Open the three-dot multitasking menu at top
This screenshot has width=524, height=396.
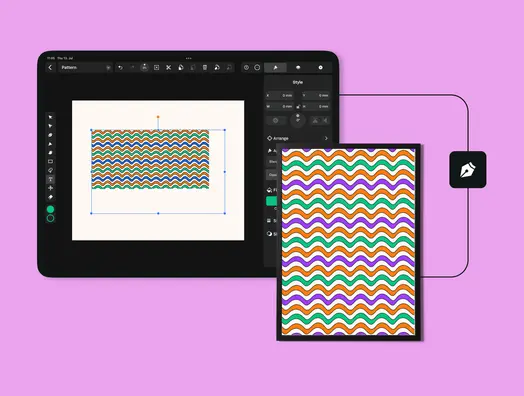point(189,58)
